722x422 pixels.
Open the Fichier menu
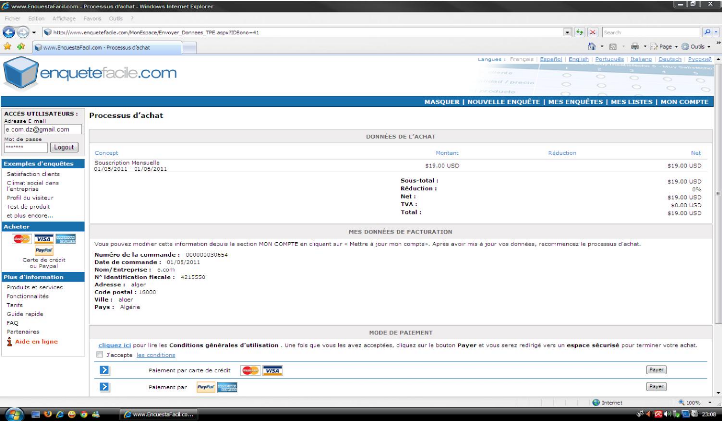point(12,18)
